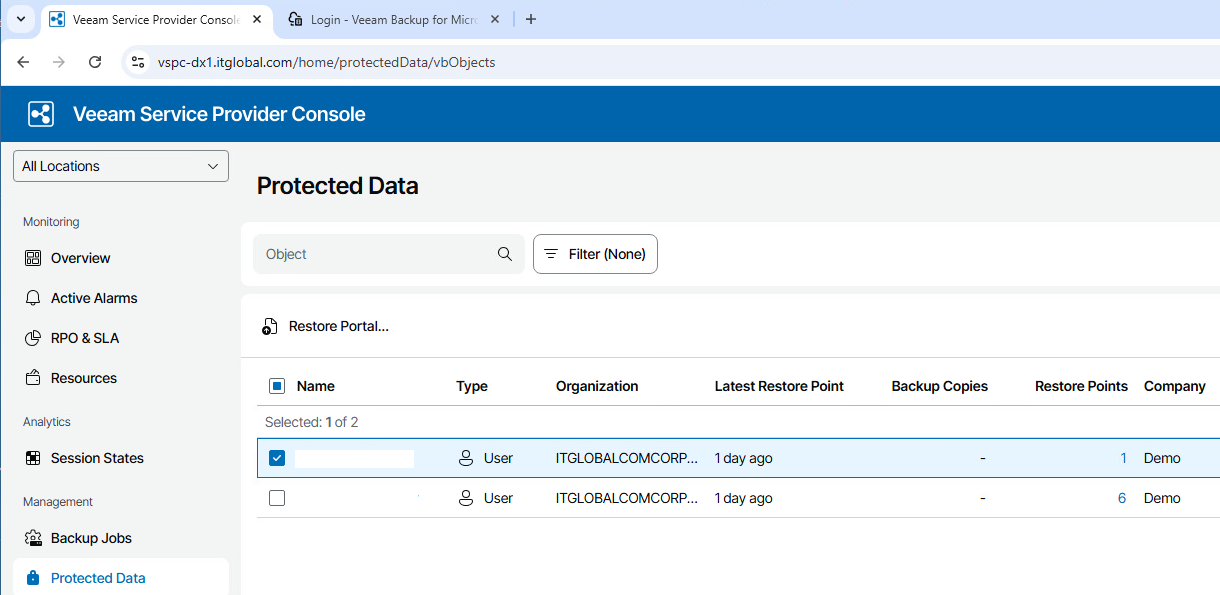The width and height of the screenshot is (1220, 595).
Task: Open Active Alarms from the sidebar
Action: 94,298
